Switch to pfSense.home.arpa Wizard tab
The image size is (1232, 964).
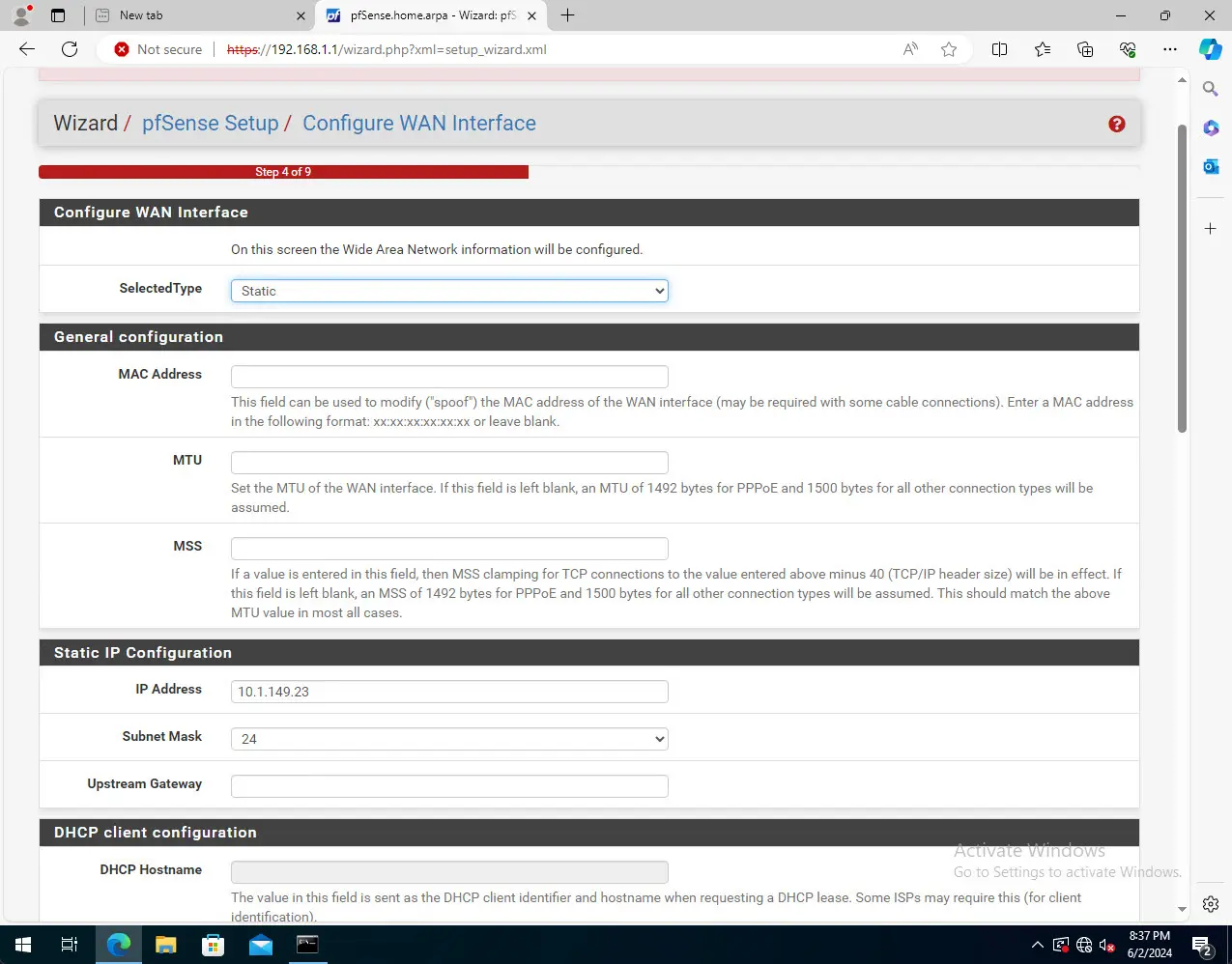tap(432, 15)
